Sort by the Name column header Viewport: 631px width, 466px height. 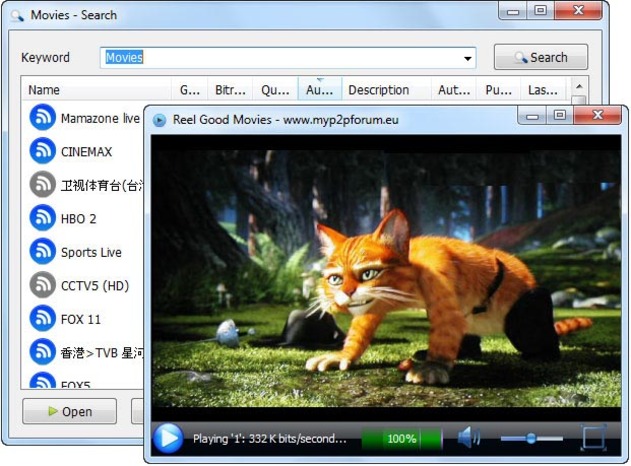point(97,90)
